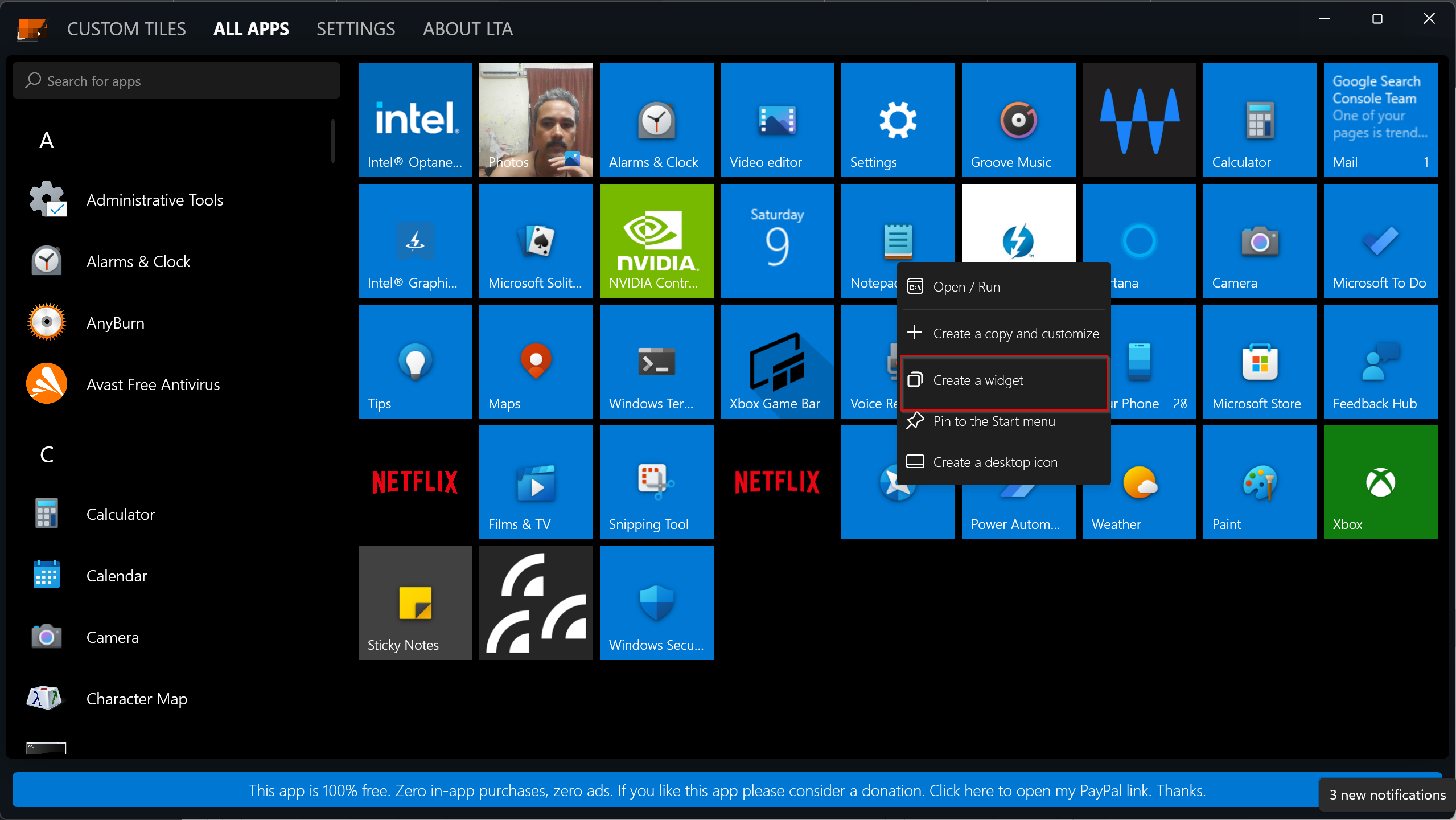Image resolution: width=1456 pixels, height=820 pixels.
Task: Click the Windows Security shield tile
Action: (656, 603)
